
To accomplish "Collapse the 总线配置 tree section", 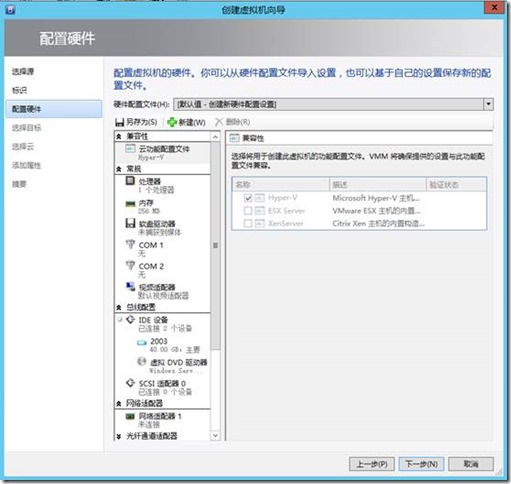I will (x=119, y=307).
